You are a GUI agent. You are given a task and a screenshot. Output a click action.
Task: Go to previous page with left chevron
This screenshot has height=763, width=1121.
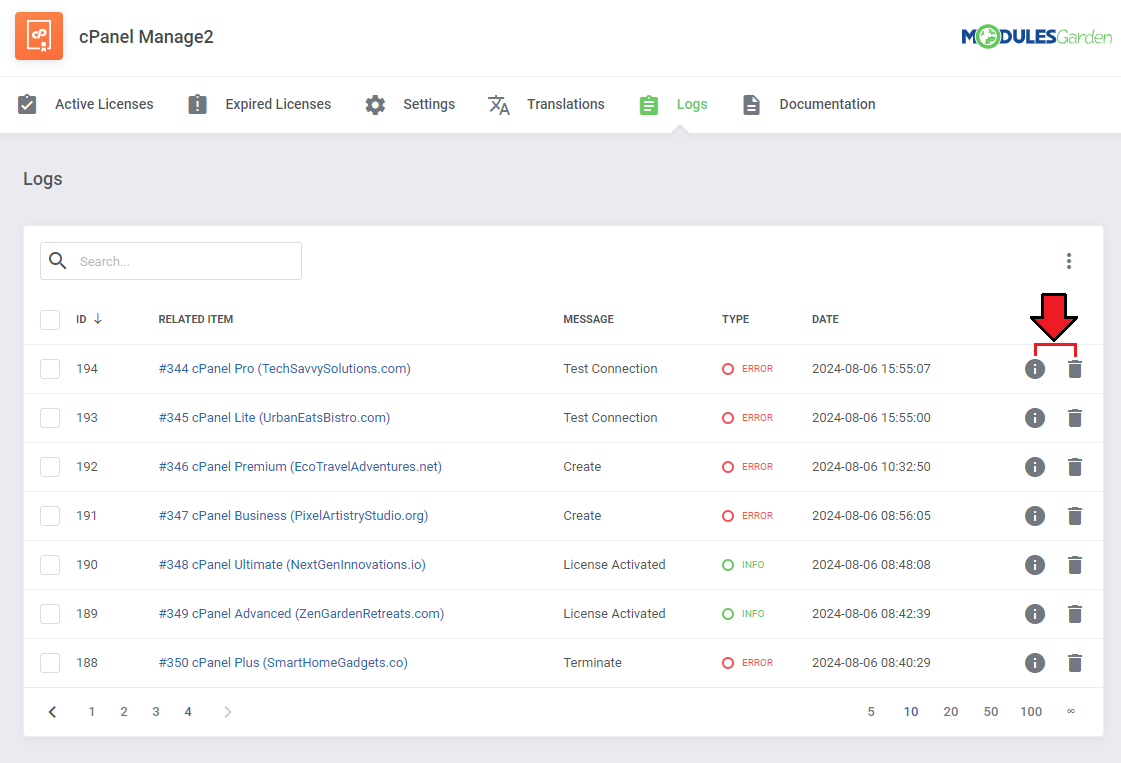coord(52,712)
